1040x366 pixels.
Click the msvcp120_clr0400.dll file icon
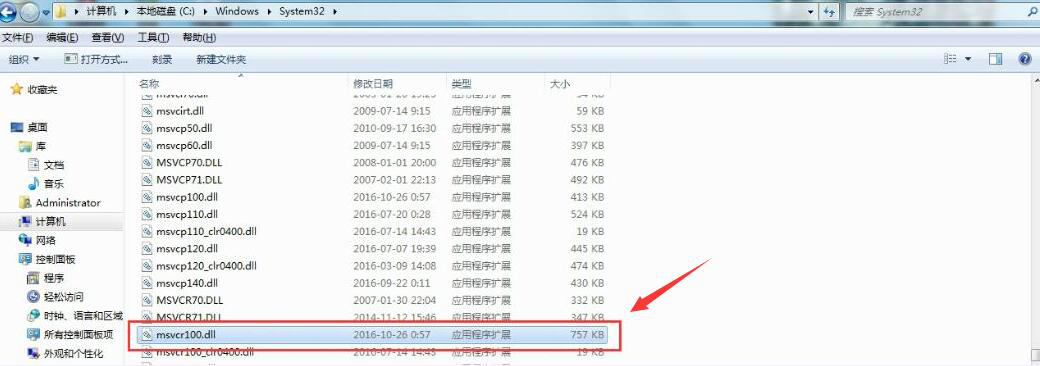point(147,266)
